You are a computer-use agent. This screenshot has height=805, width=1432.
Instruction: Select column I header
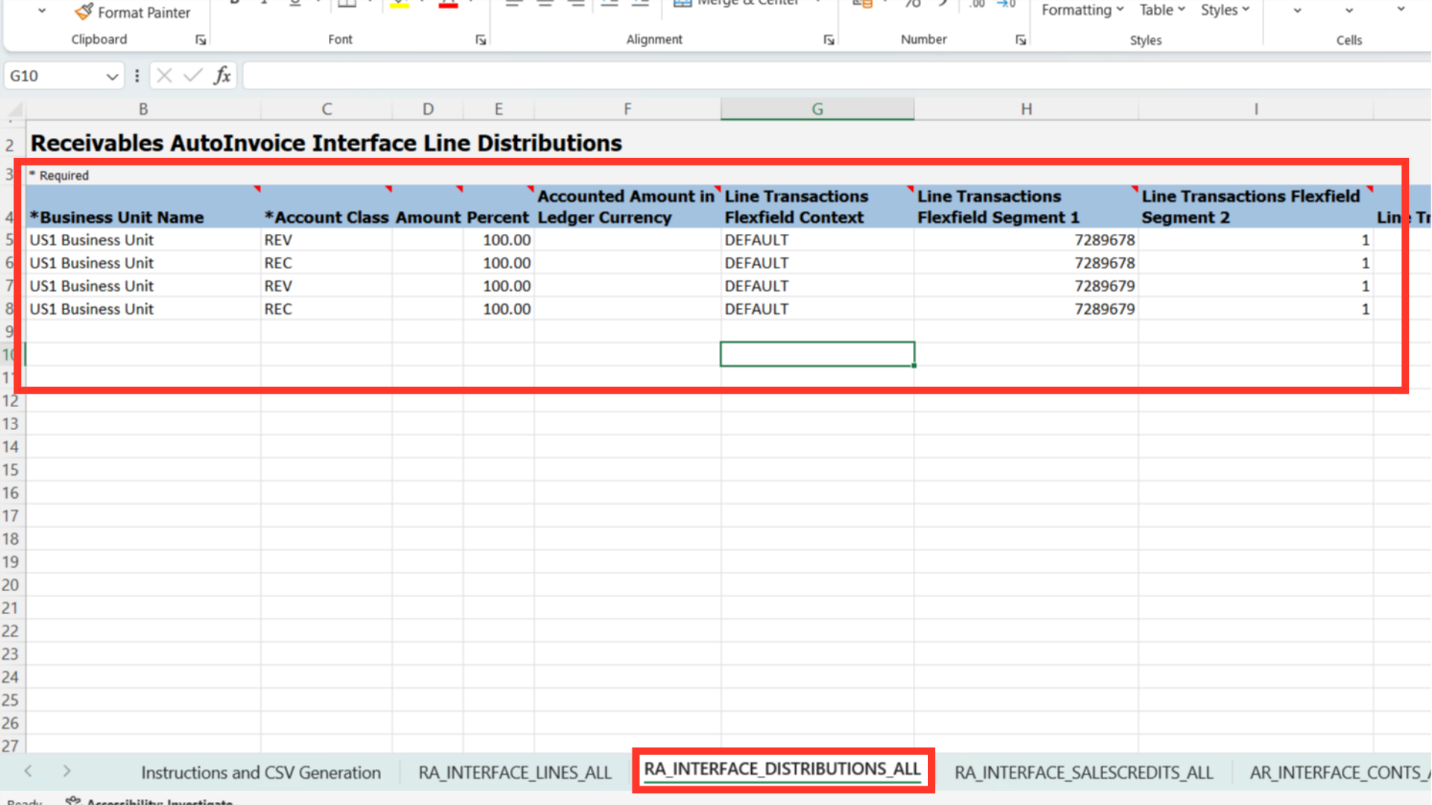[1256, 110]
